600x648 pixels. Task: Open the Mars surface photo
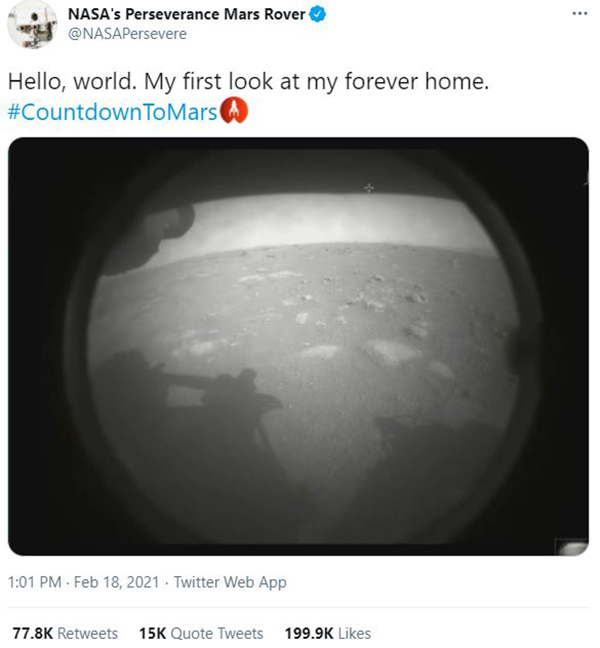pos(298,346)
